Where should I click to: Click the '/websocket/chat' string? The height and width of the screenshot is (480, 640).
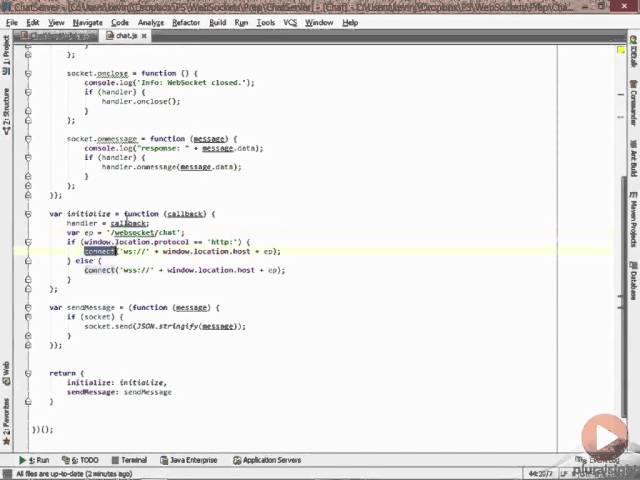(x=145, y=233)
